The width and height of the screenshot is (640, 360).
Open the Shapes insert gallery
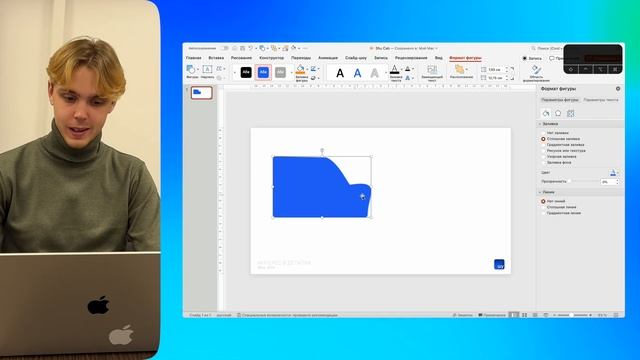[x=191, y=70]
